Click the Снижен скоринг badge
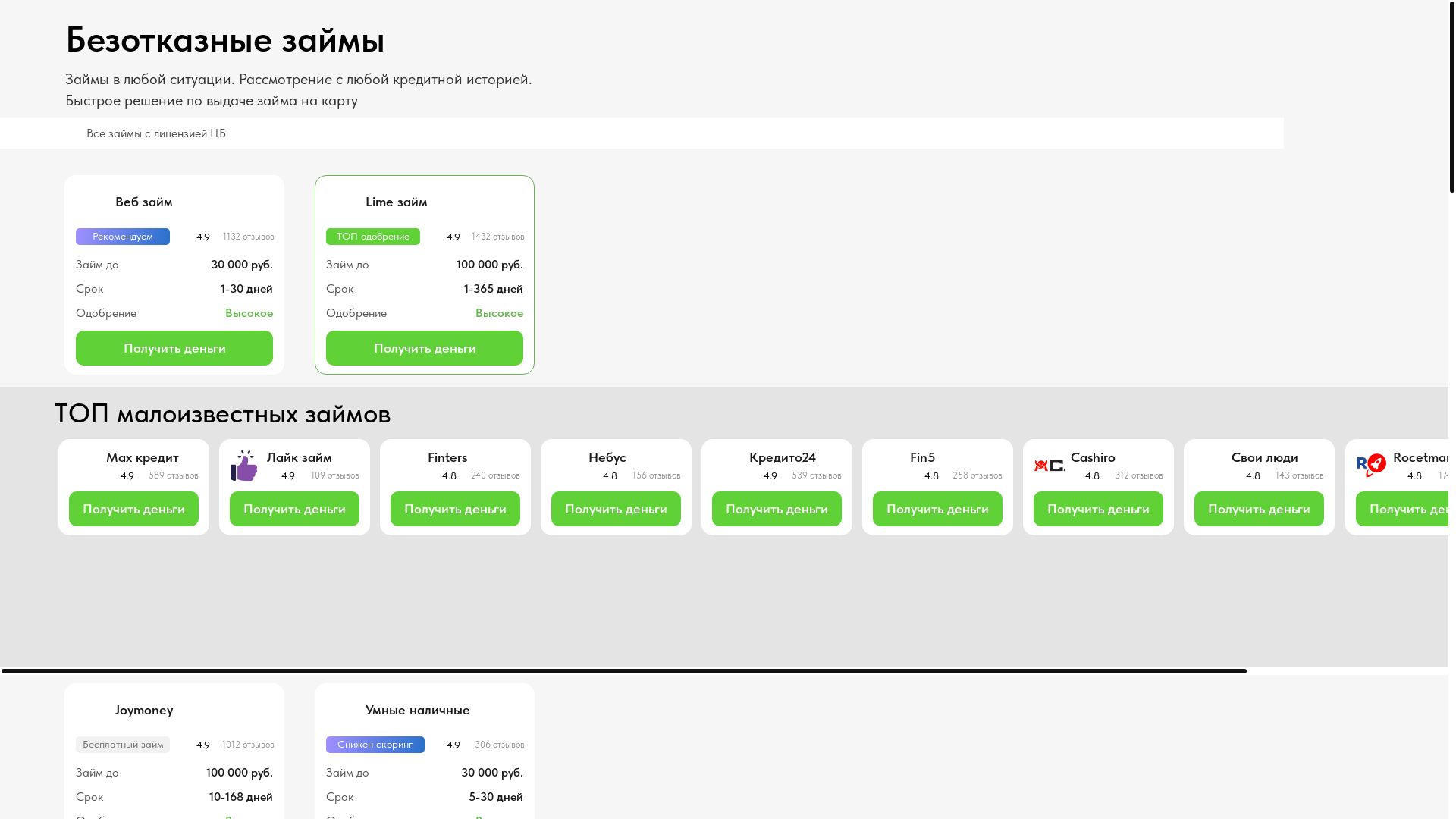This screenshot has width=1456, height=819. pos(375,745)
